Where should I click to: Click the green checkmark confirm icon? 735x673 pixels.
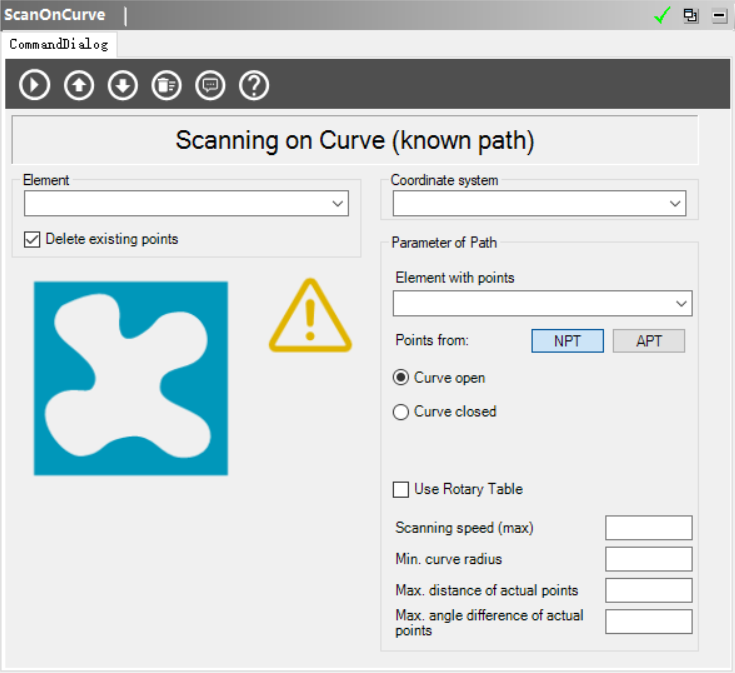click(x=661, y=16)
